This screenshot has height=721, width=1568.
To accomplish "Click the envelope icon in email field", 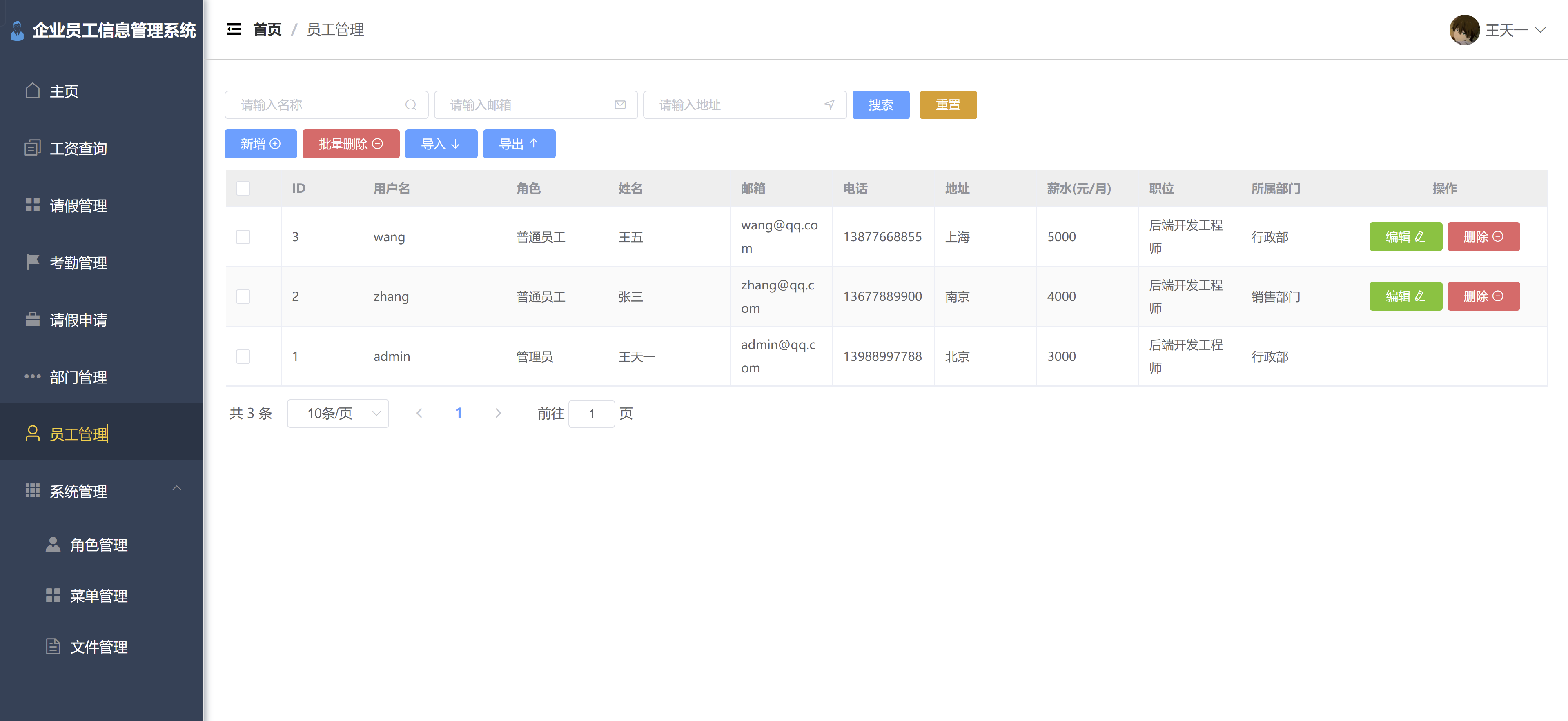I will (620, 105).
